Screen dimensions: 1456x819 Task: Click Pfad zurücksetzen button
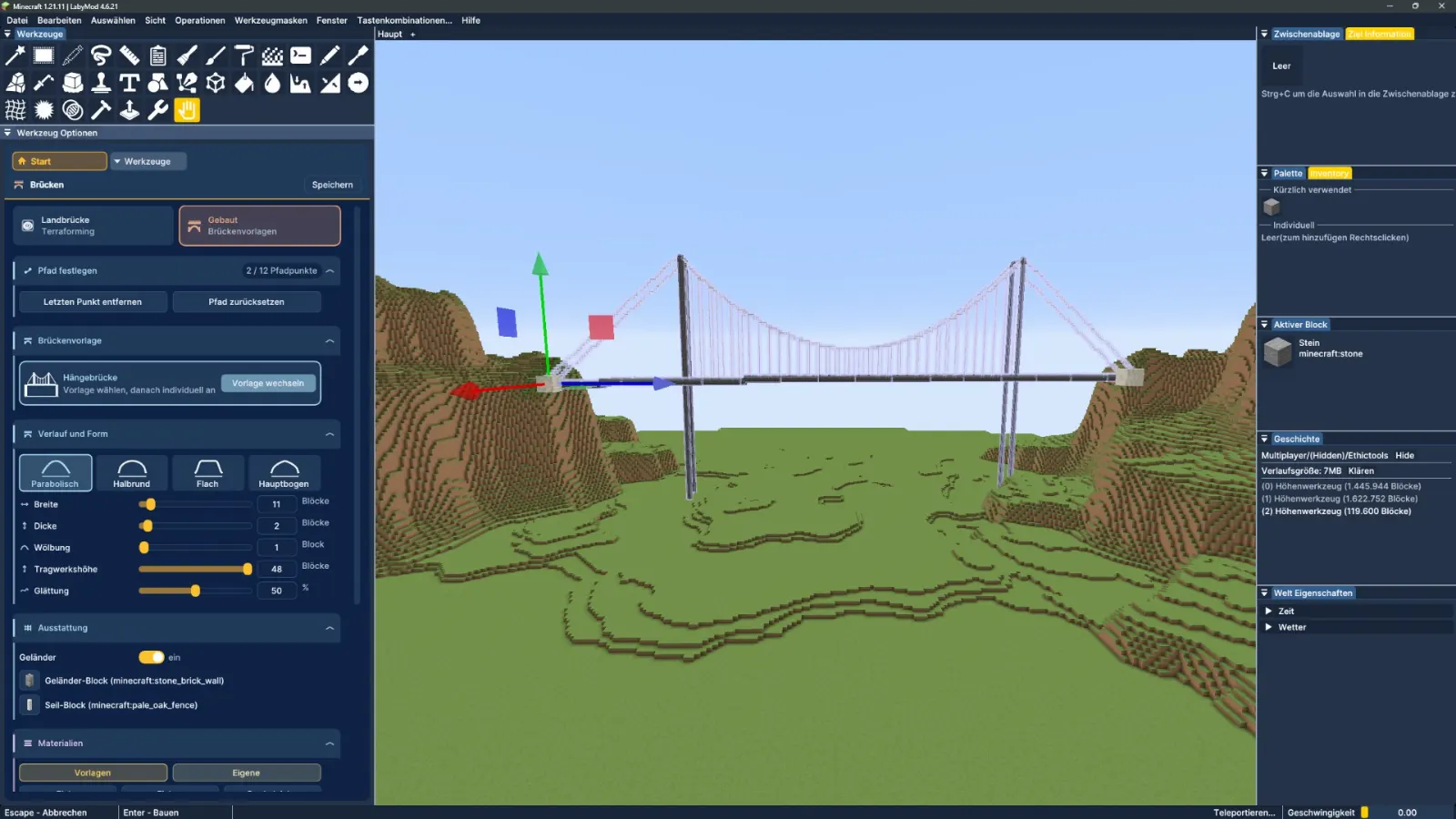pyautogui.click(x=247, y=302)
